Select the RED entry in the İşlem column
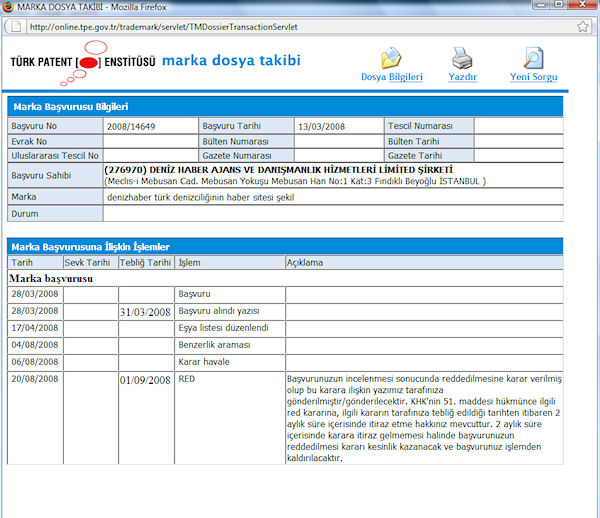This screenshot has height=518, width=600. tap(186, 380)
